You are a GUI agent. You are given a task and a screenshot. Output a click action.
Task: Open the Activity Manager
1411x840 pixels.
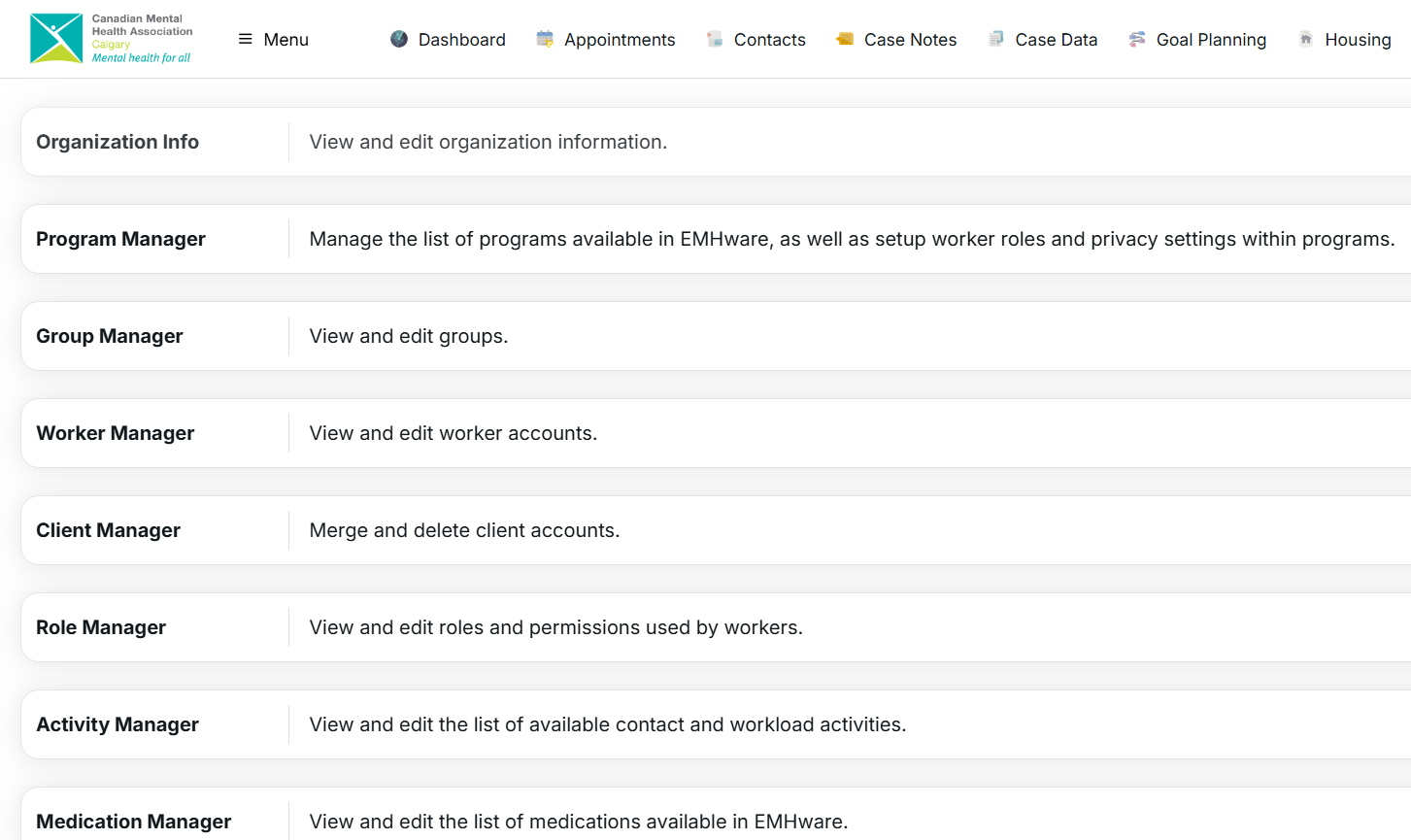118,724
